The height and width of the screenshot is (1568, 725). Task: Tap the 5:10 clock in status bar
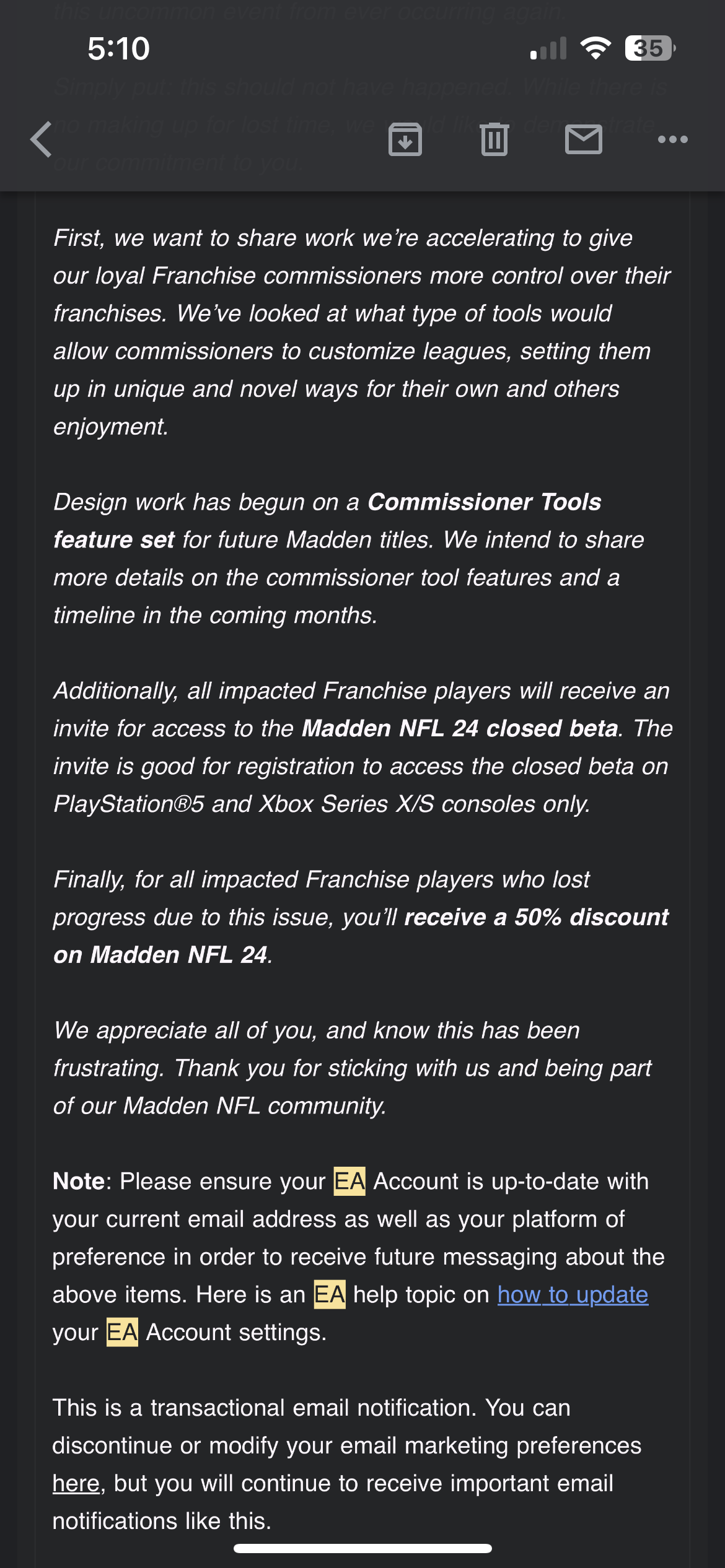[x=118, y=48]
